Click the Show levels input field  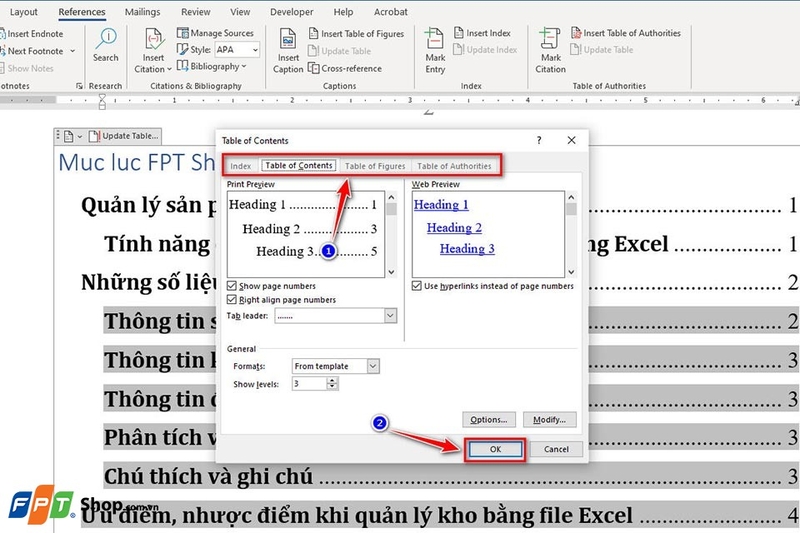tap(309, 384)
